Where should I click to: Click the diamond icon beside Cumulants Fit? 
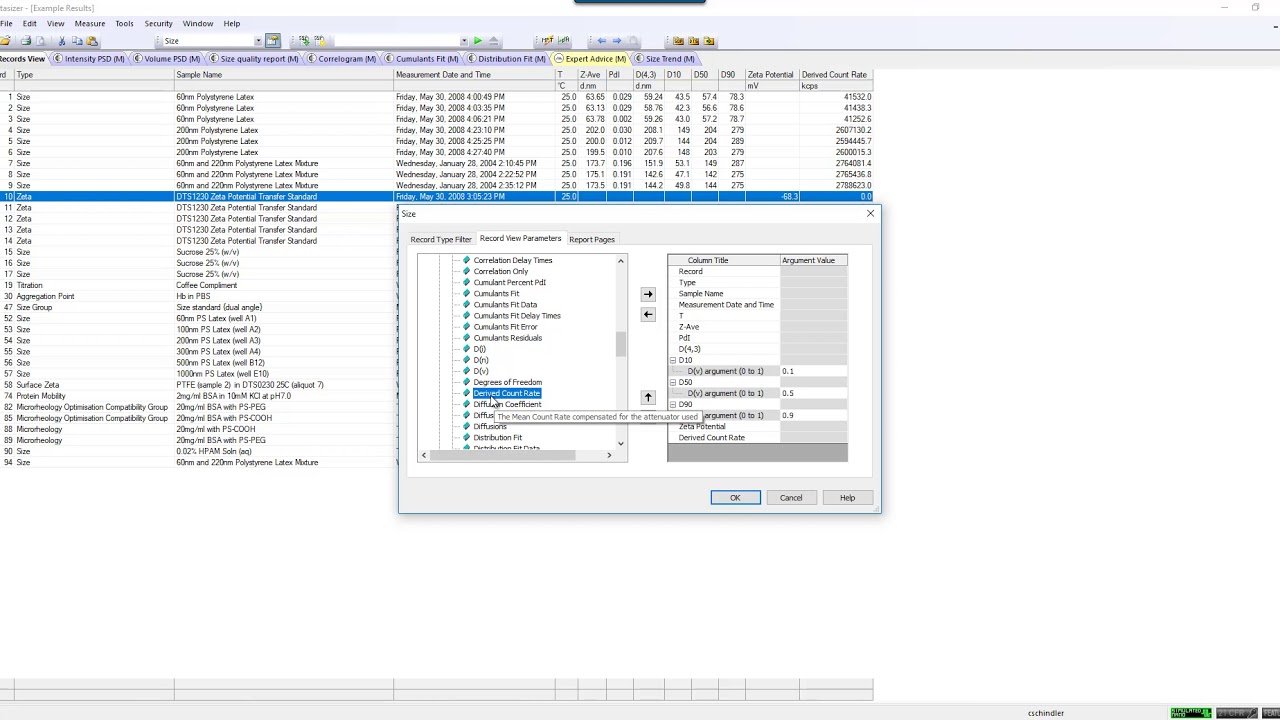(x=466, y=293)
